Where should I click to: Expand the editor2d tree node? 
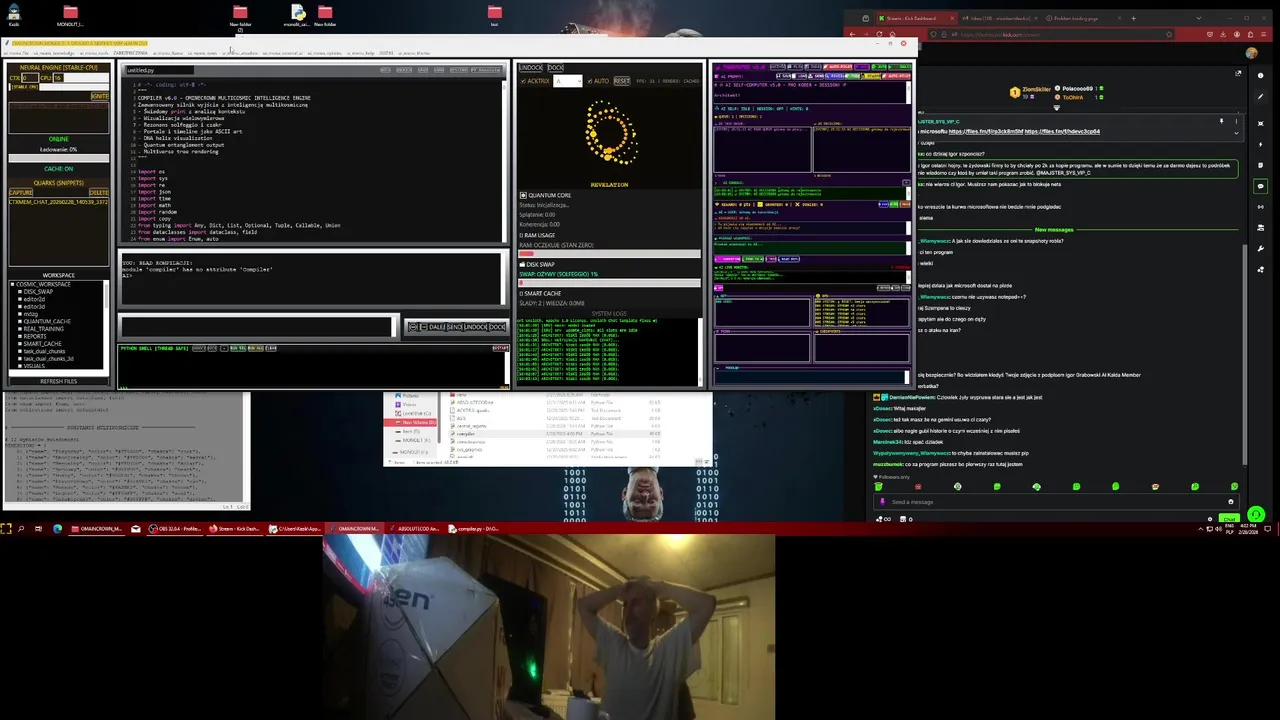tap(20, 299)
